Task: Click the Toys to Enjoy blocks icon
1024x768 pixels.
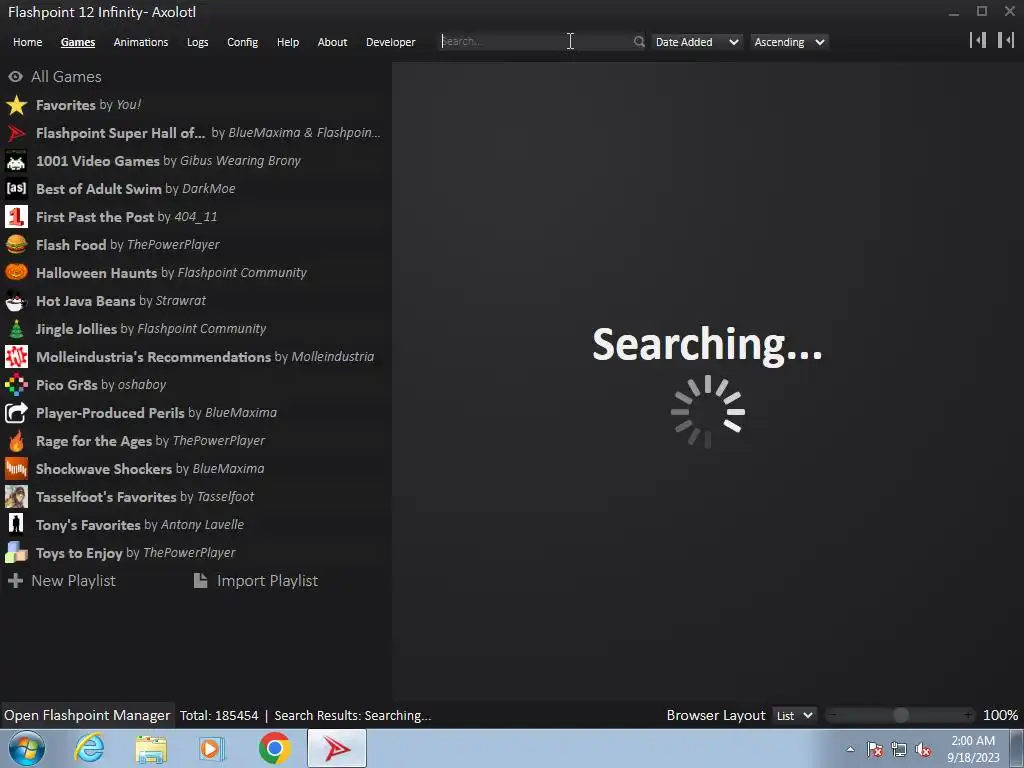Action: (x=16, y=553)
